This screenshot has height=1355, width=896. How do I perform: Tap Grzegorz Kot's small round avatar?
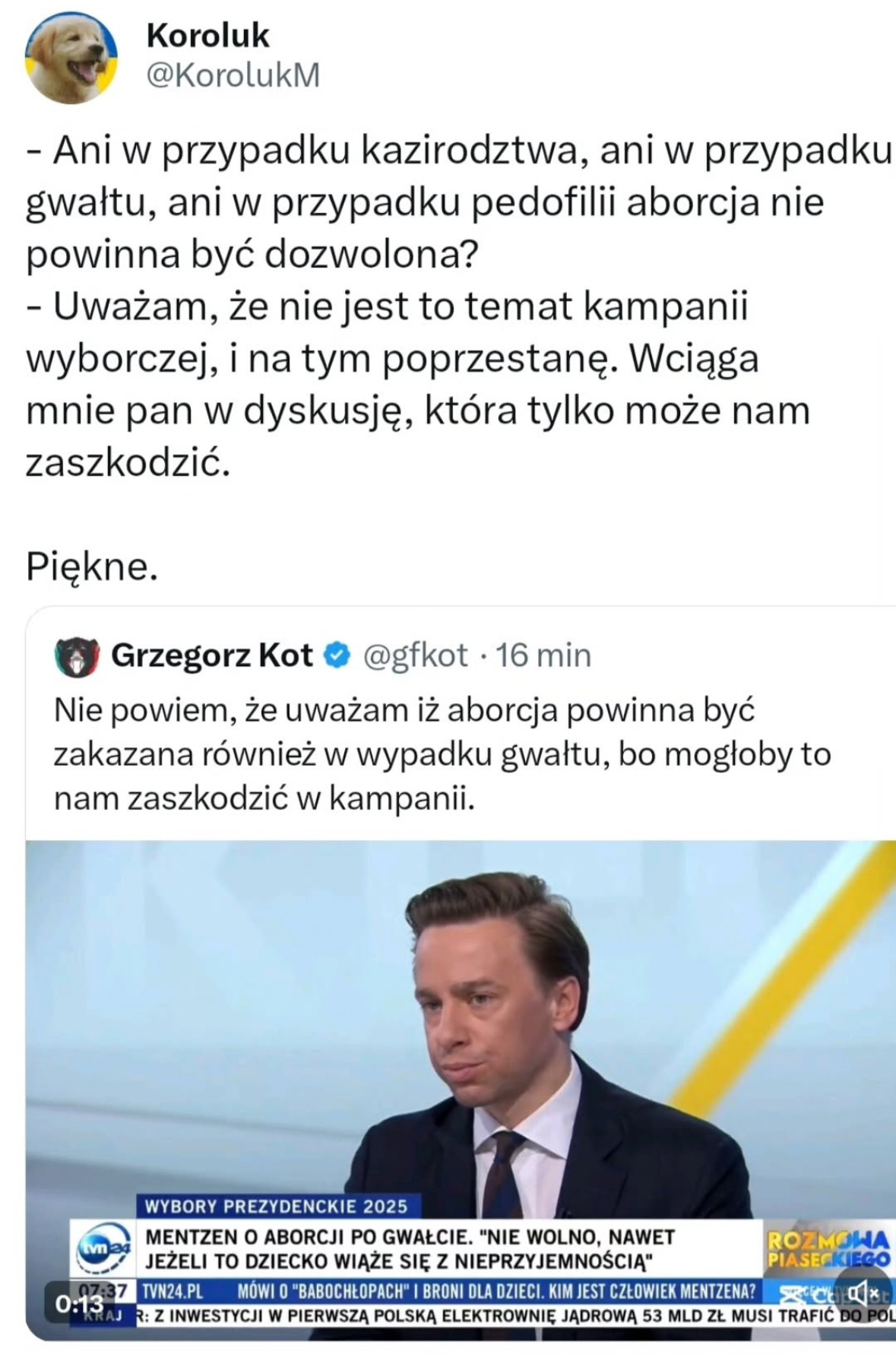pyautogui.click(x=78, y=657)
